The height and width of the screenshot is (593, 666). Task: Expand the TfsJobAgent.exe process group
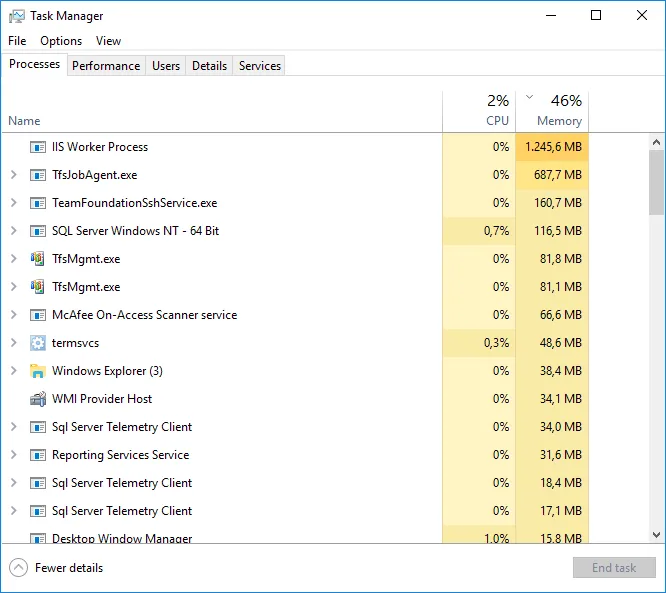14,175
